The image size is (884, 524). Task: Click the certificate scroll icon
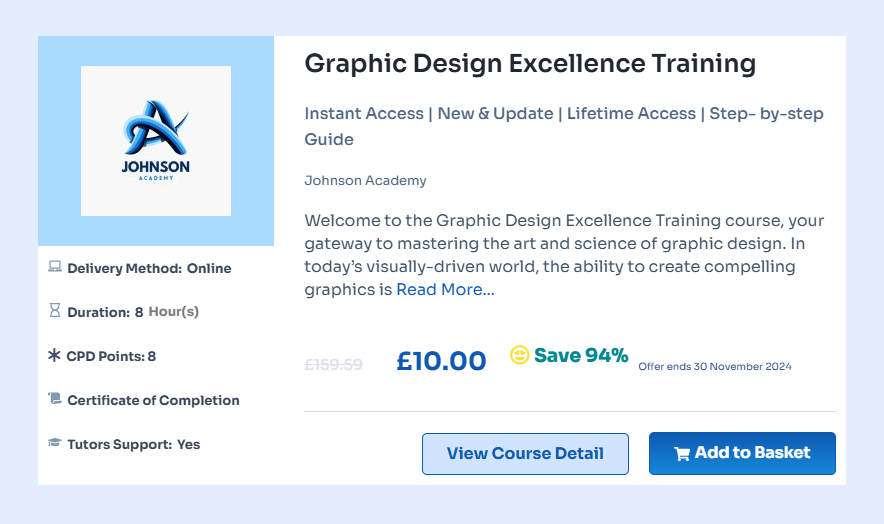tap(54, 399)
